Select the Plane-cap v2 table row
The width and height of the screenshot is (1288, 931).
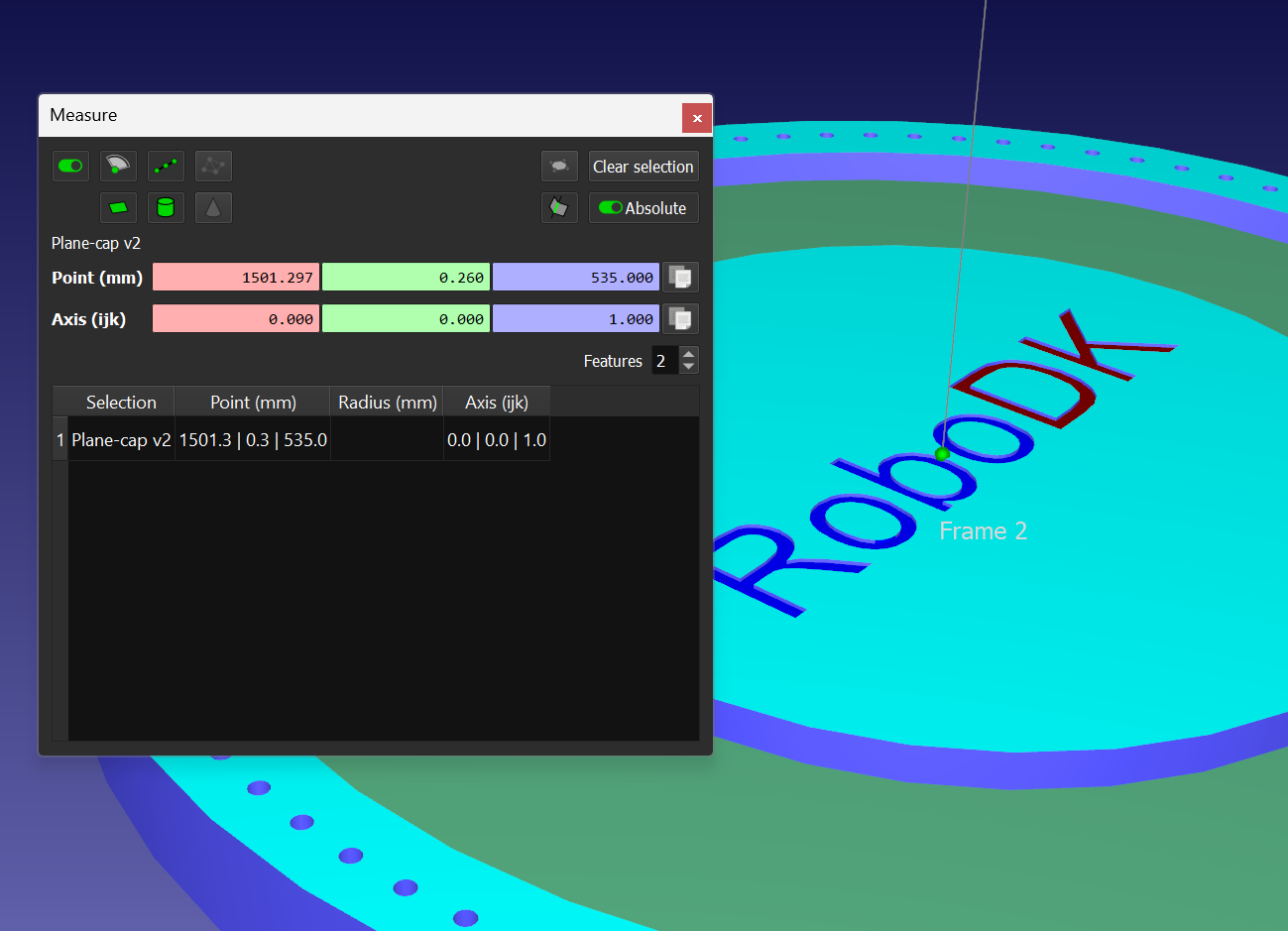pos(121,440)
